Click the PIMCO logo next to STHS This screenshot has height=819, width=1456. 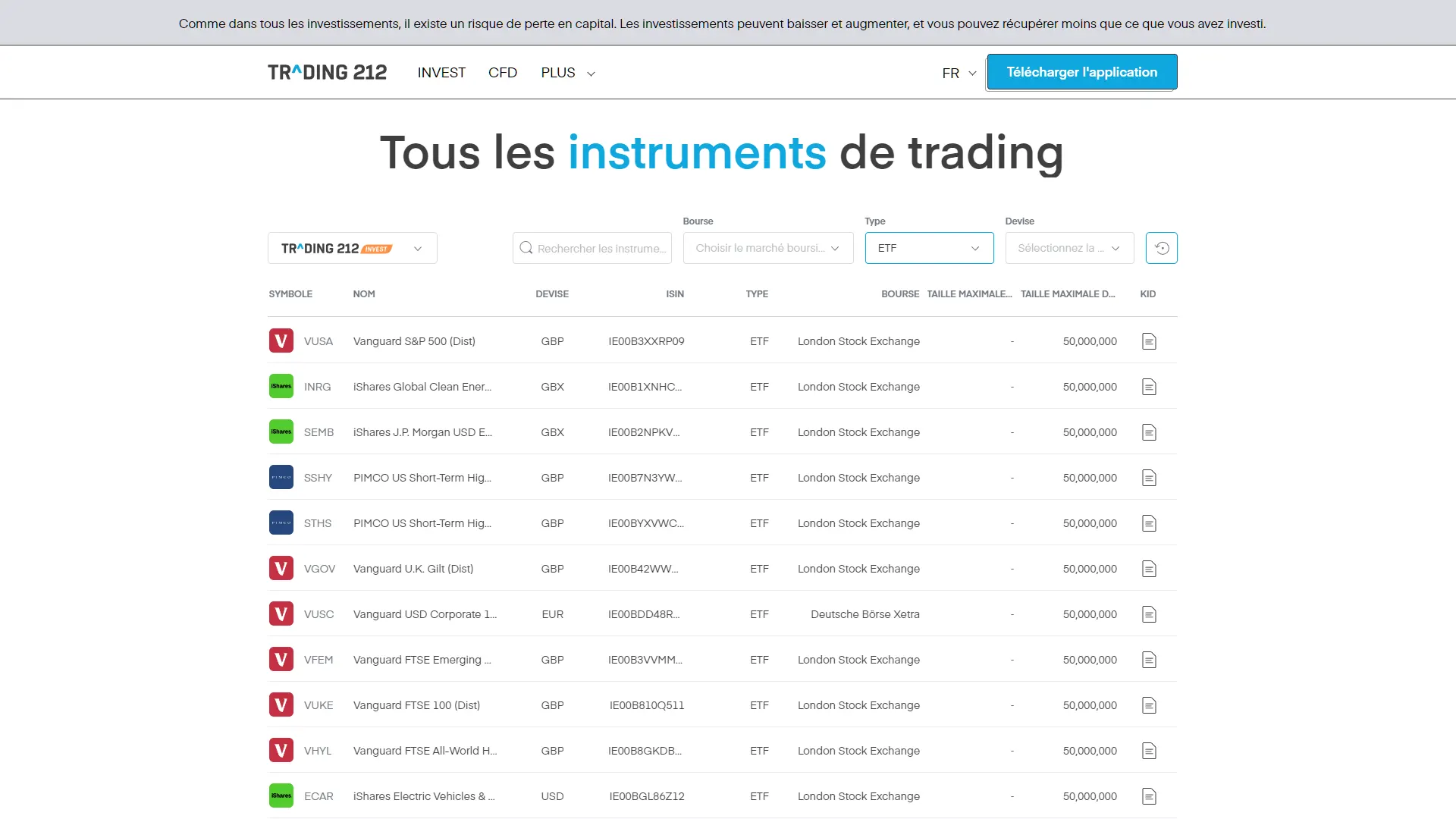click(281, 522)
